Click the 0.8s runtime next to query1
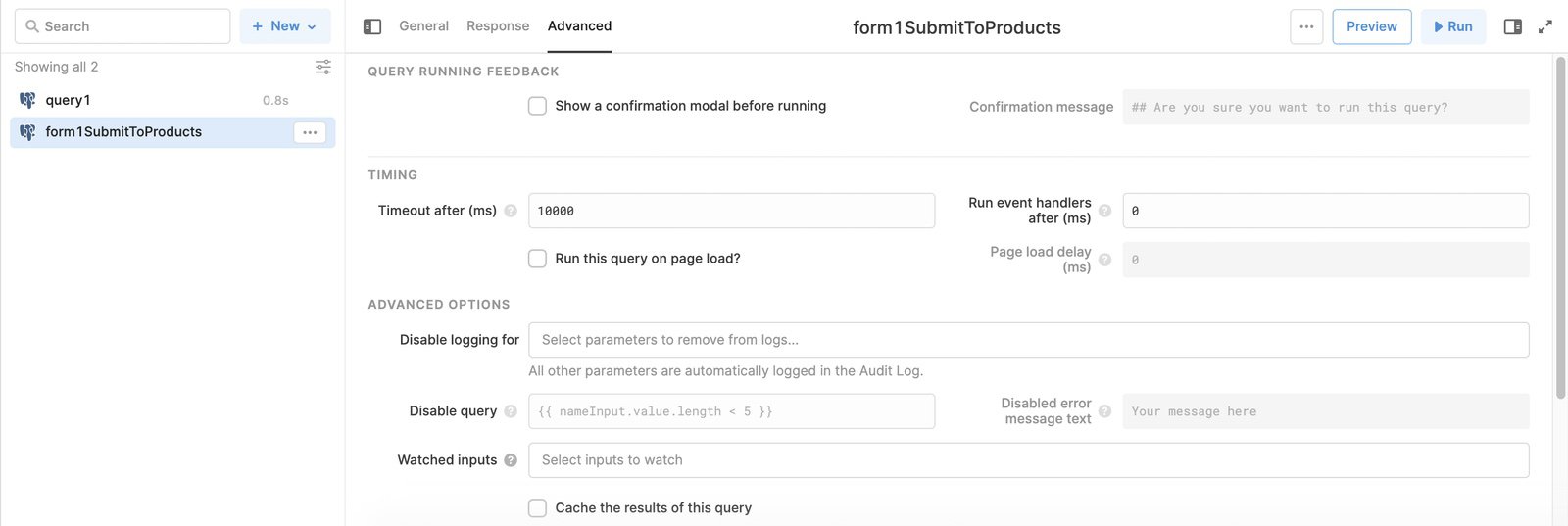 coord(275,100)
